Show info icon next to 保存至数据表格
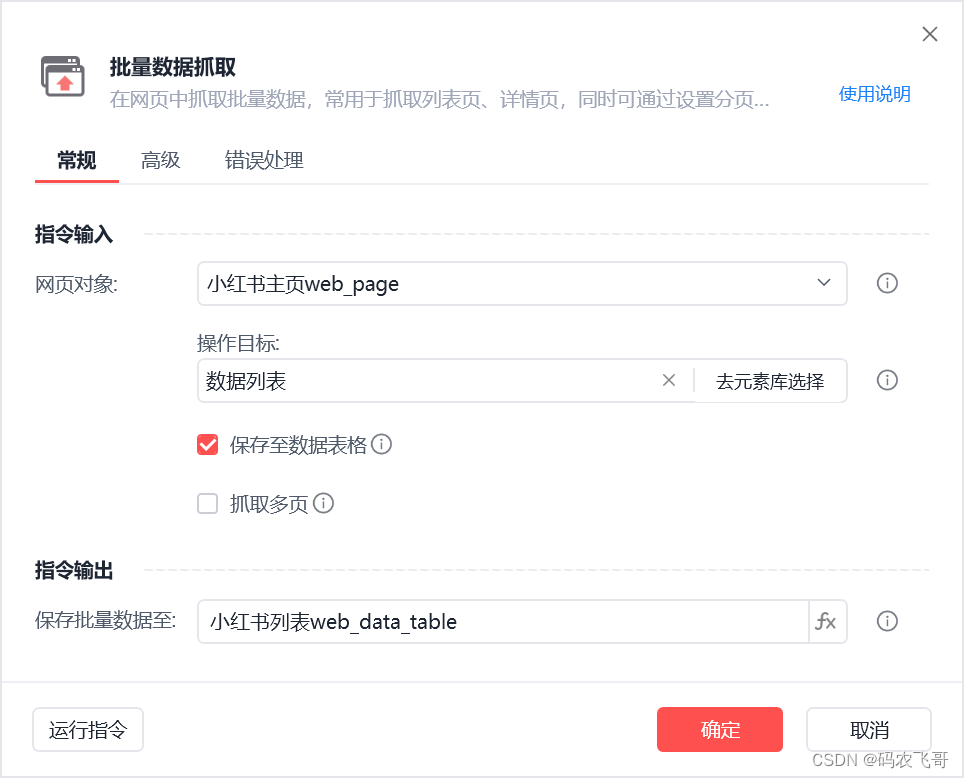964x778 pixels. 381,444
